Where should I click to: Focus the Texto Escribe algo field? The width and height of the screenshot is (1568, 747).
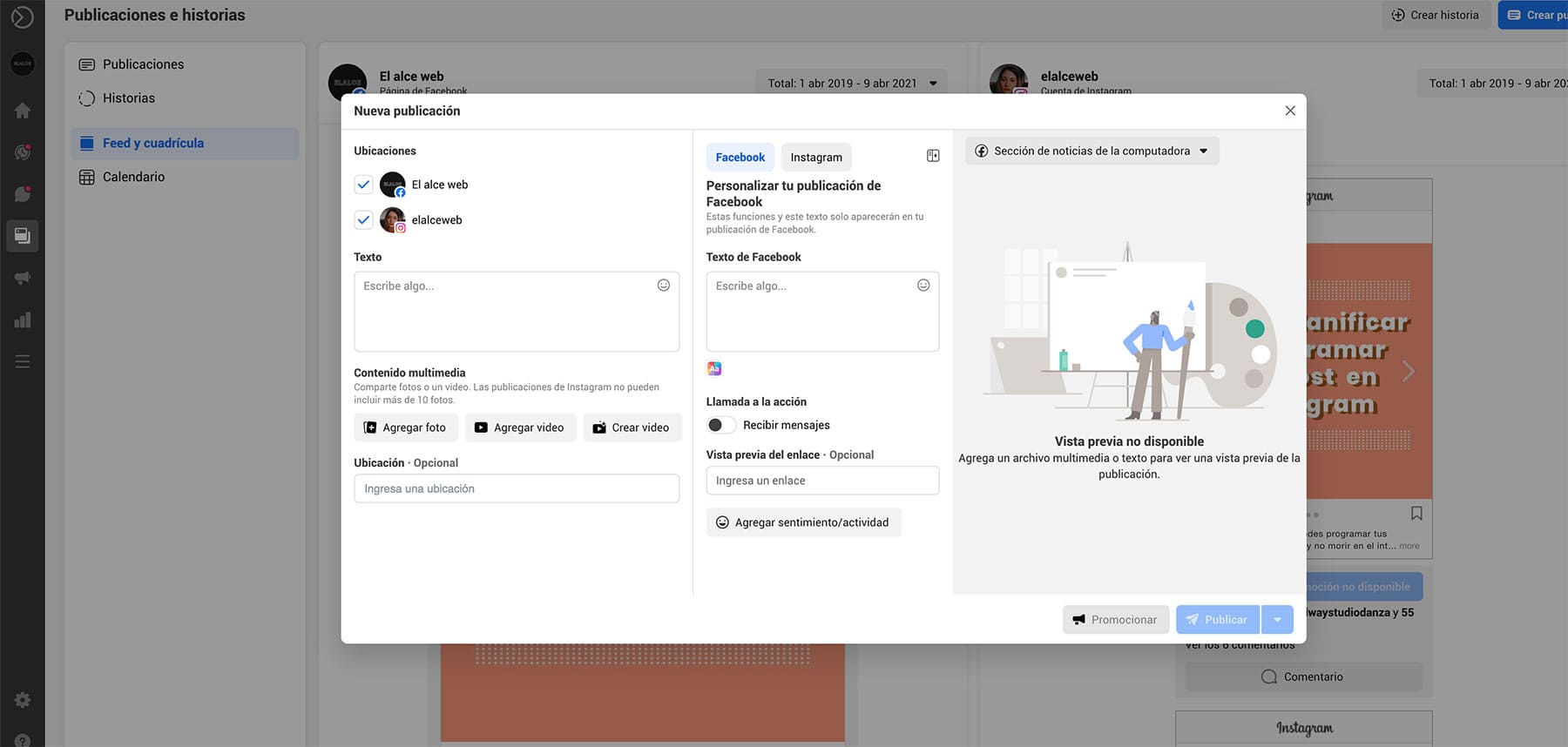pos(517,312)
